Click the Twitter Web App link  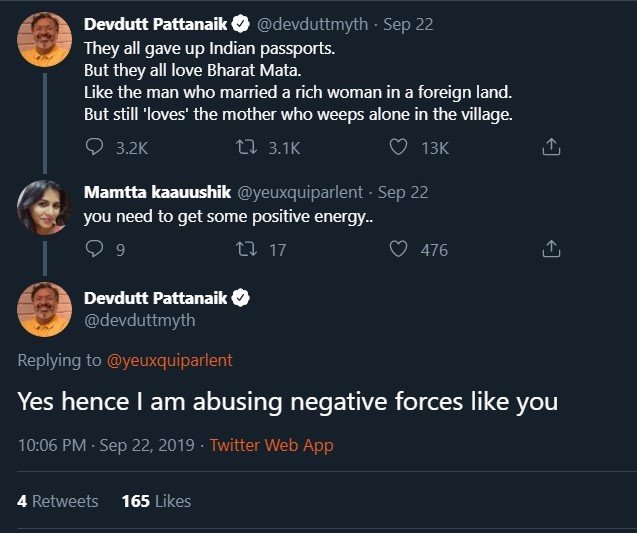271,445
